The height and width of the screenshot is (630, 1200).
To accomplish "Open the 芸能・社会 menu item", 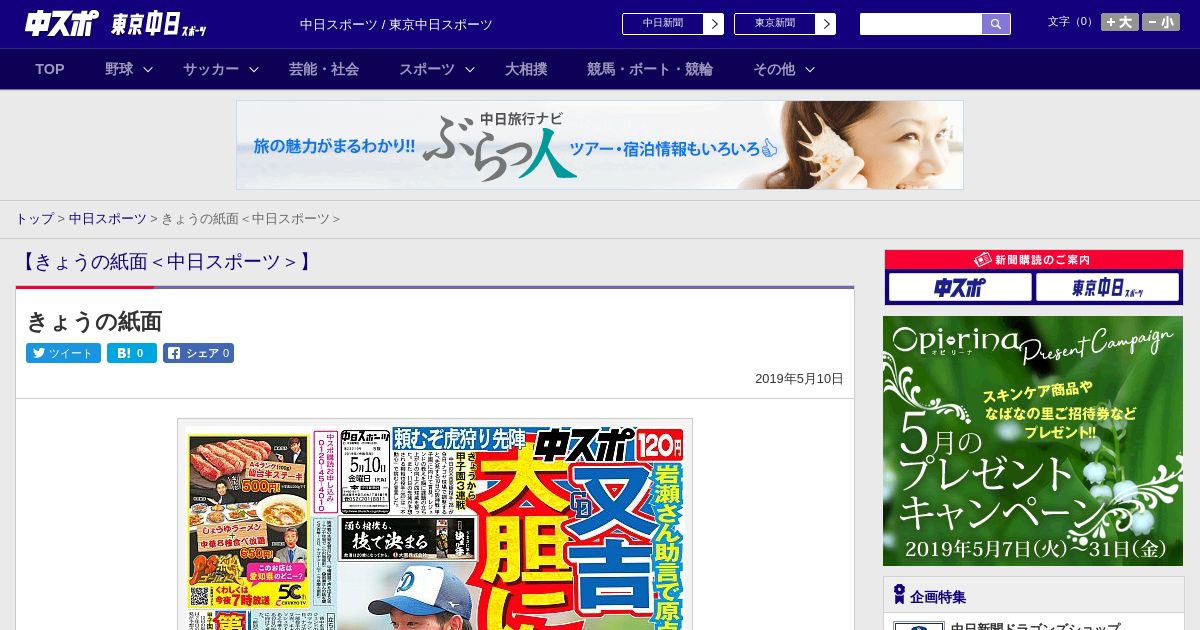I will [x=324, y=69].
